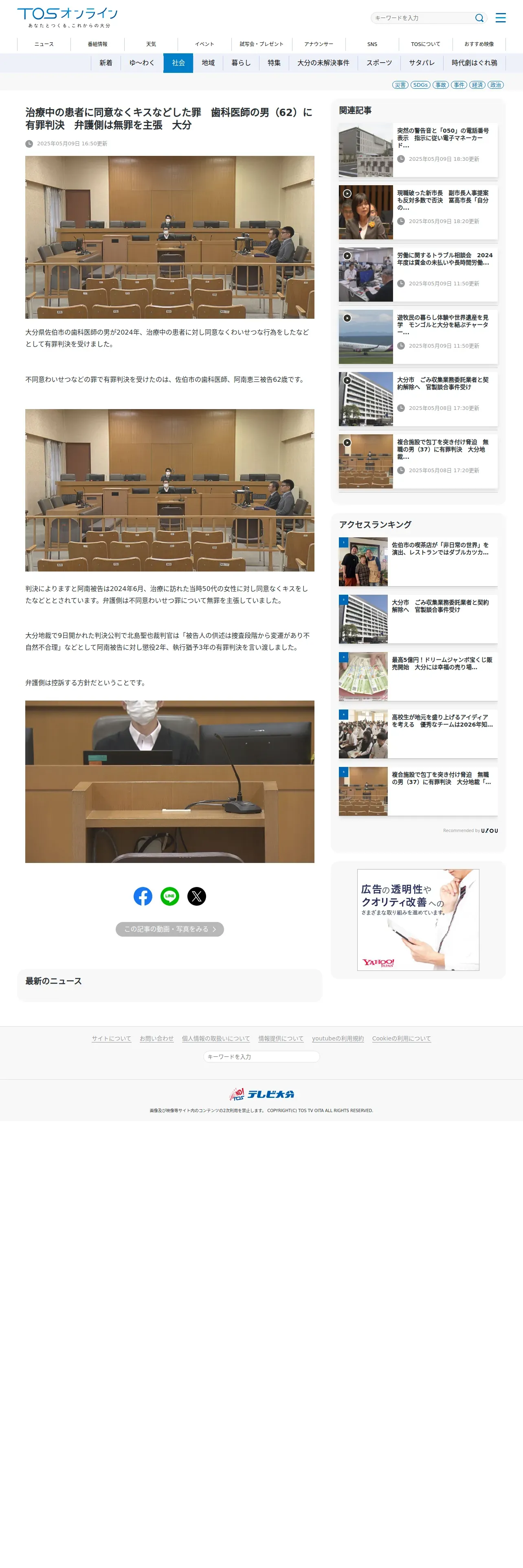The height and width of the screenshot is (1568, 523).
Task: Open 情報提供について footer link
Action: (281, 1038)
